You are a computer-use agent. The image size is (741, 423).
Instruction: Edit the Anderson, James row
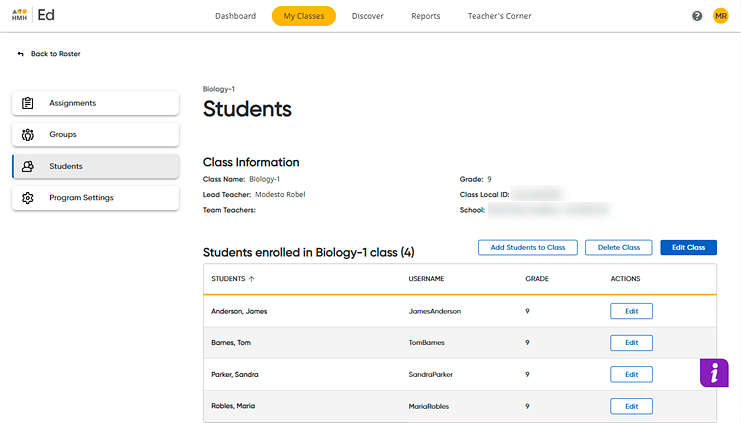click(x=631, y=311)
